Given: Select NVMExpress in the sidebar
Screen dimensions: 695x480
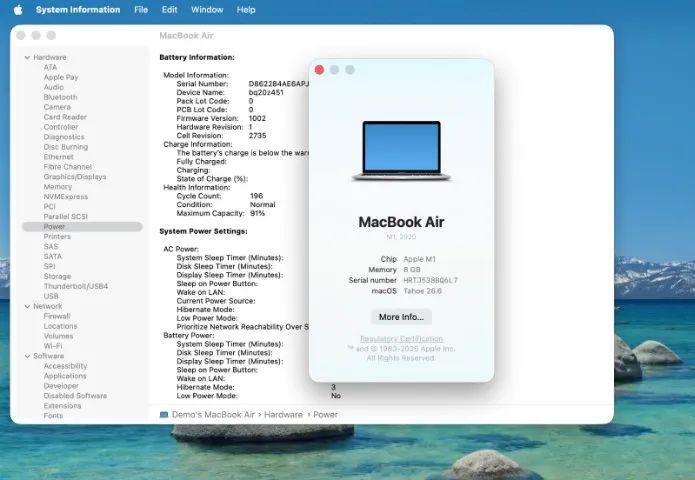Looking at the screenshot, I should coord(66,197).
